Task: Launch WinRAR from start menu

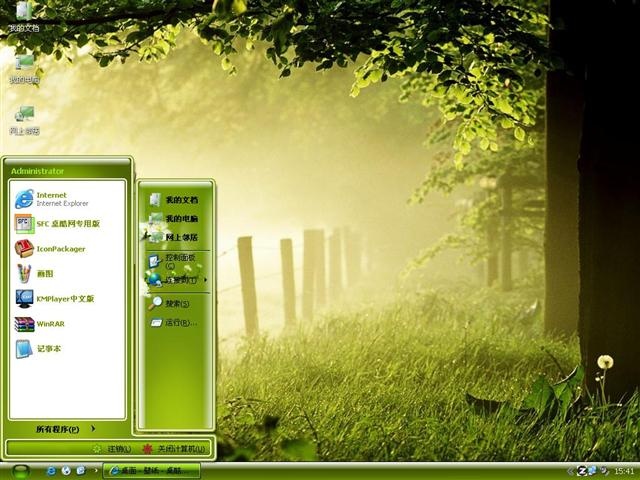Action: click(67, 324)
